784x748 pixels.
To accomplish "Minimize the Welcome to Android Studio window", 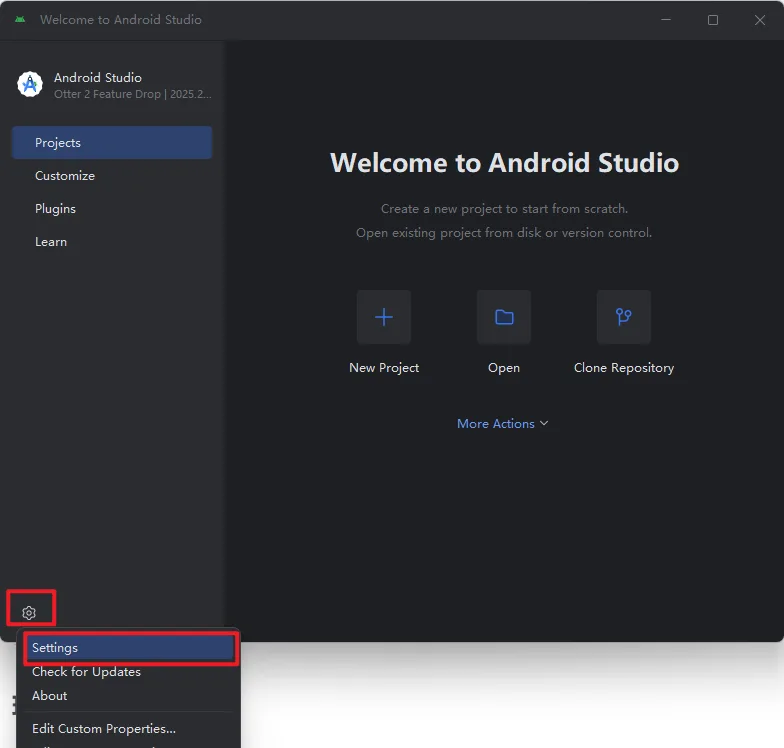I will pos(666,20).
